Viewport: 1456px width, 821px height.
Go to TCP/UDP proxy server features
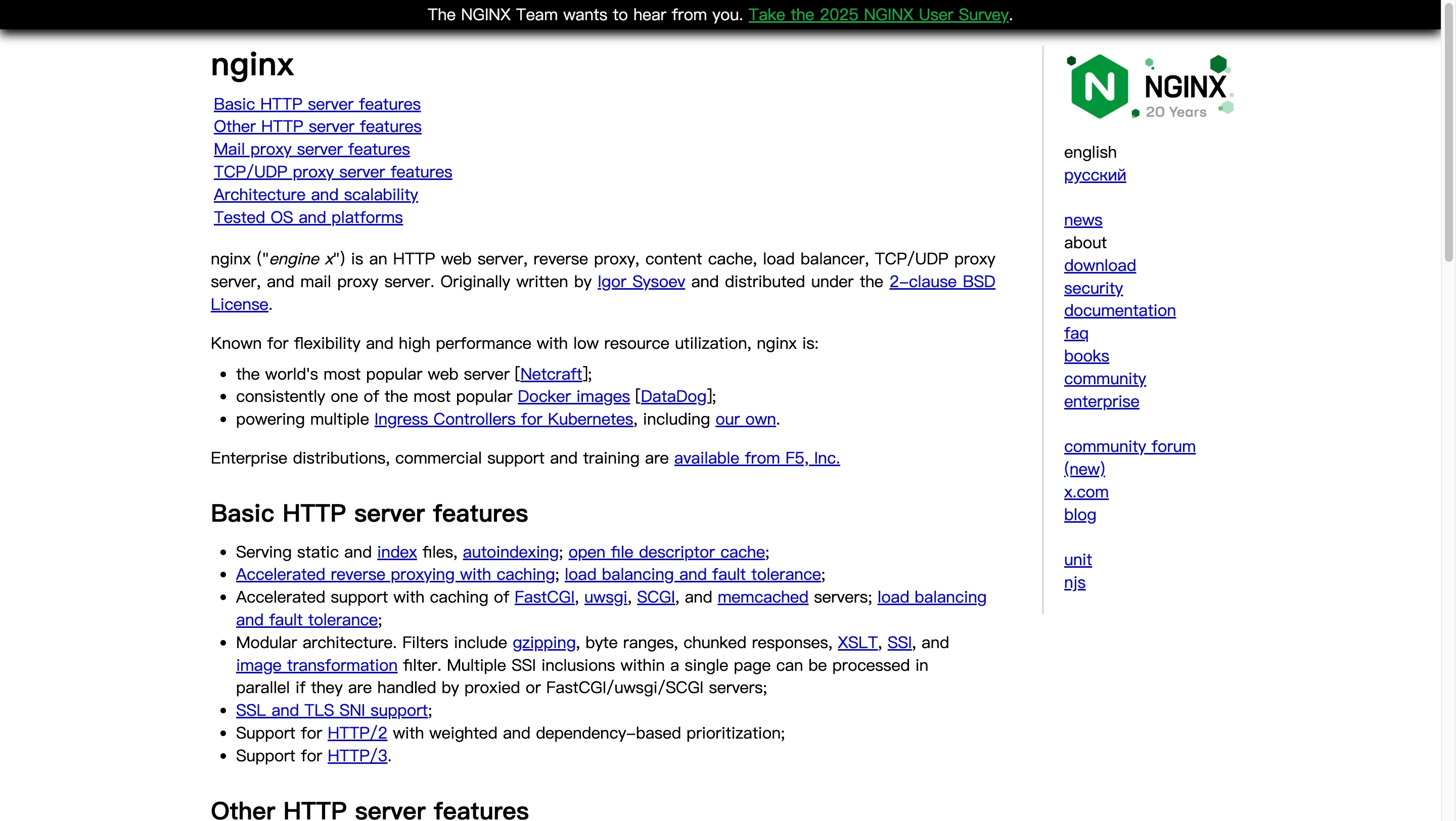click(333, 172)
